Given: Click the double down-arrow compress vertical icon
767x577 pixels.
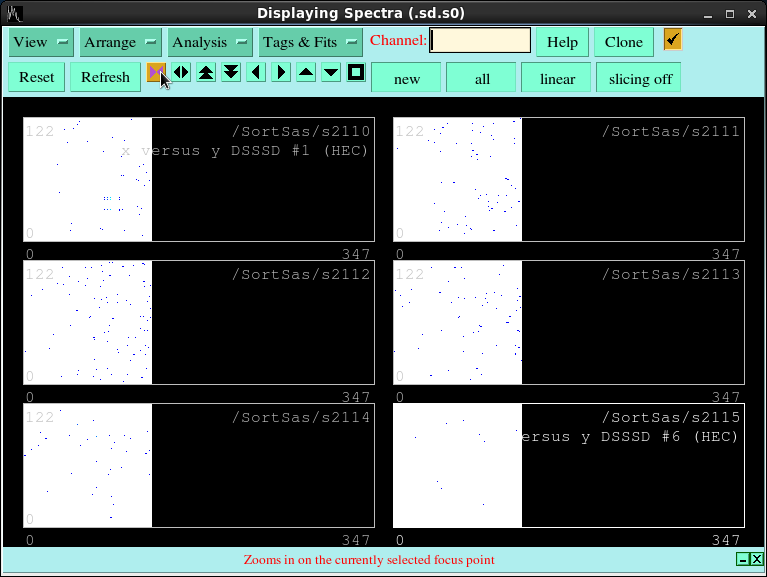Looking at the screenshot, I should pos(231,72).
